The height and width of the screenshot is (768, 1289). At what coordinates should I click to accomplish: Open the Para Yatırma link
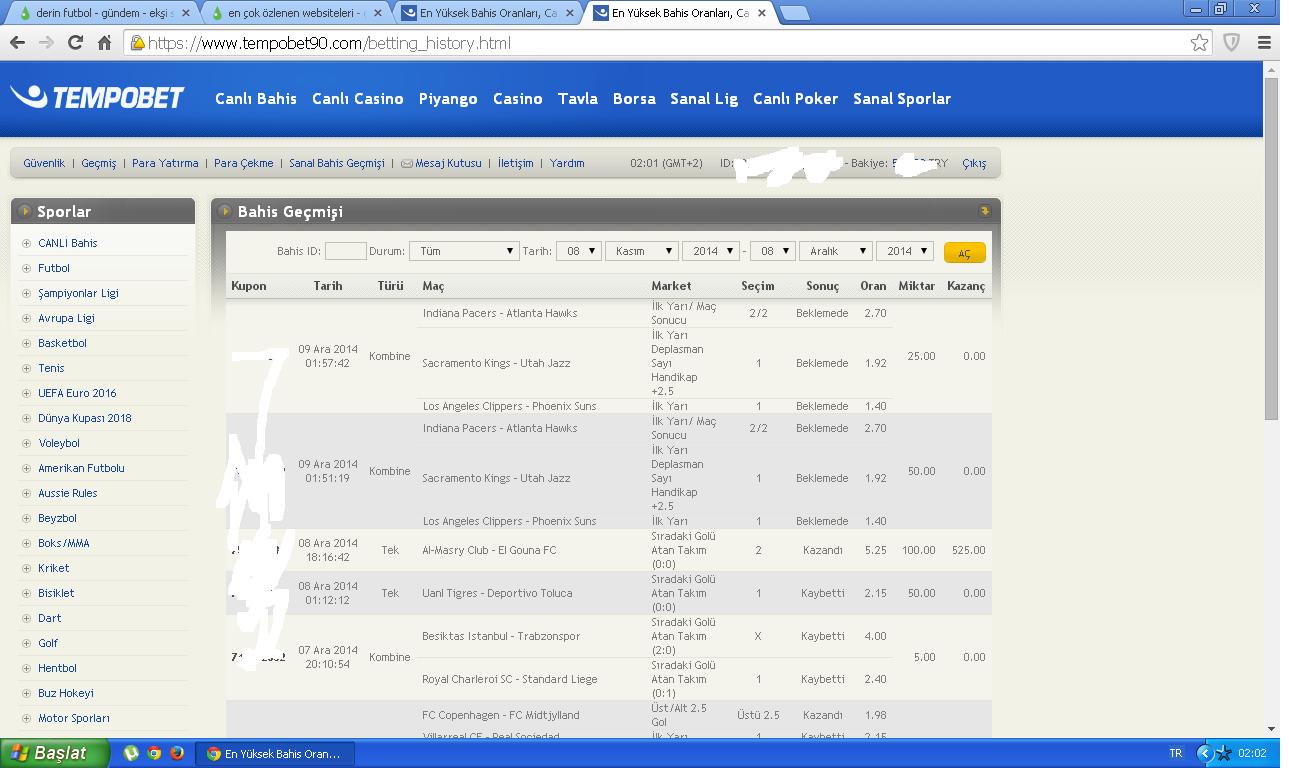(x=165, y=163)
